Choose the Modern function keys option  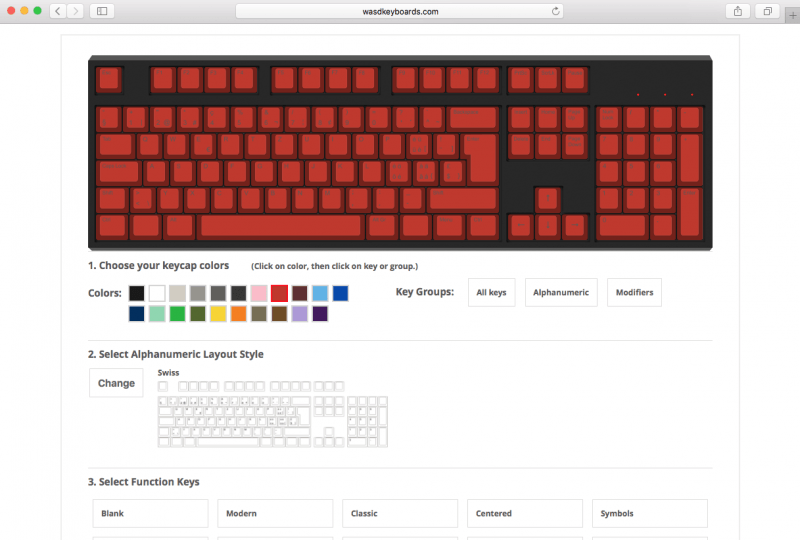point(275,513)
